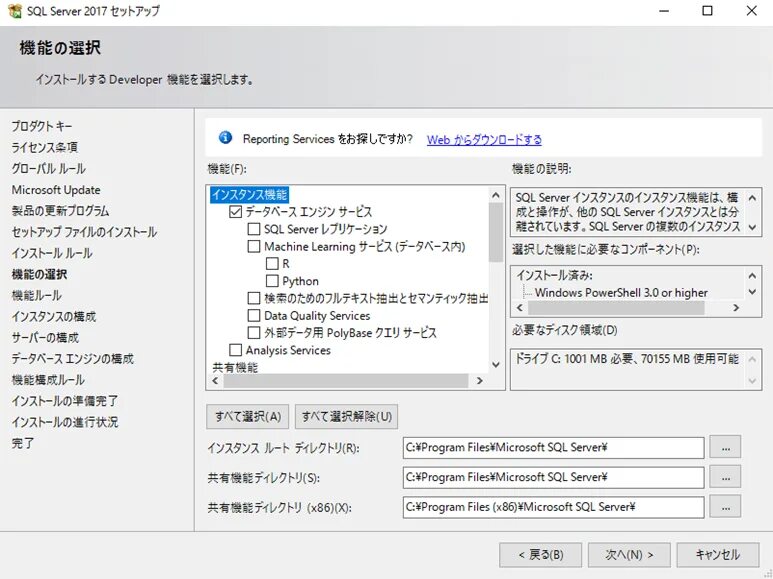
Task: Click the feature list scroll down arrow
Action: (x=496, y=365)
